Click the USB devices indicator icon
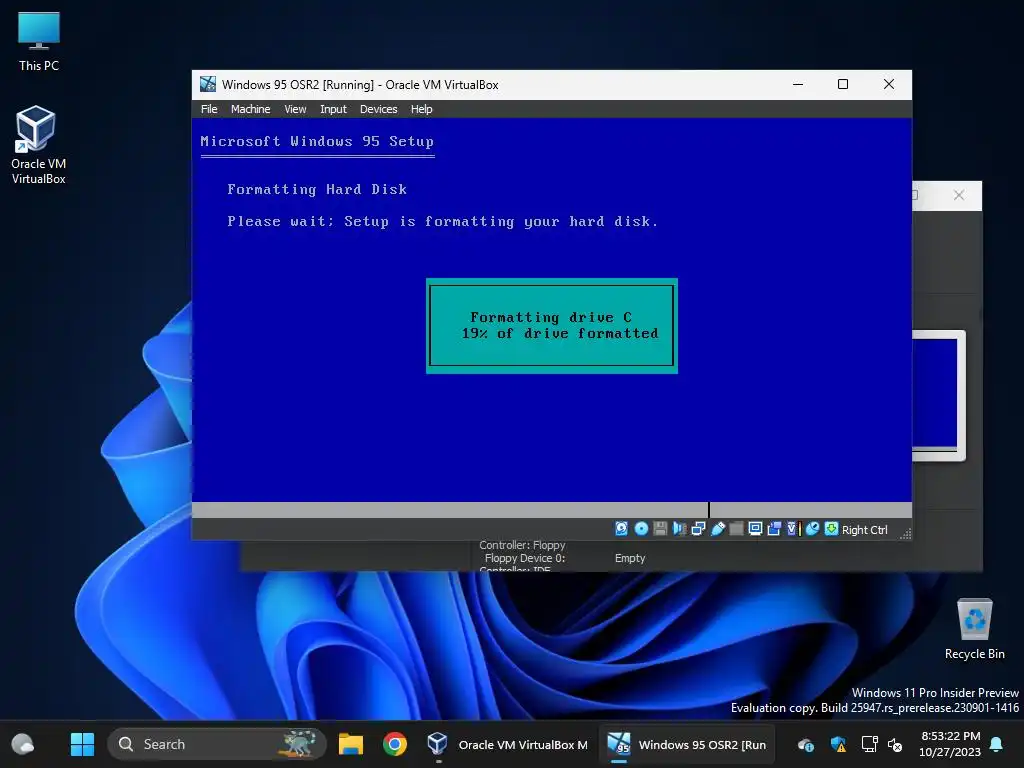 pyautogui.click(x=717, y=529)
